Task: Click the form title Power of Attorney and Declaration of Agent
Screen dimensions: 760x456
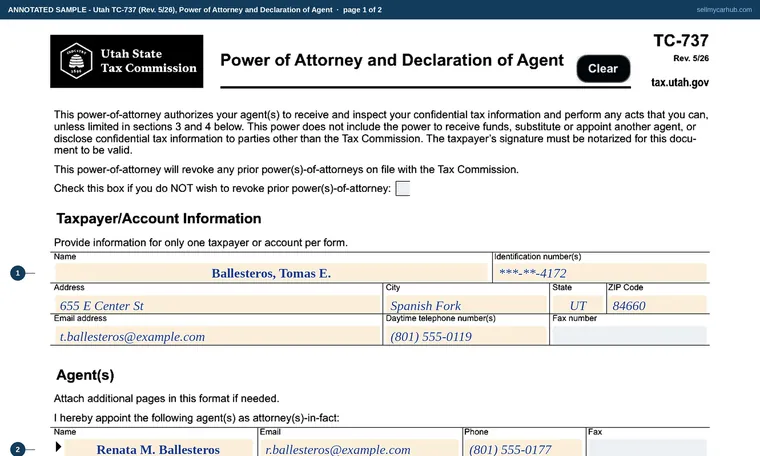Action: (392, 60)
